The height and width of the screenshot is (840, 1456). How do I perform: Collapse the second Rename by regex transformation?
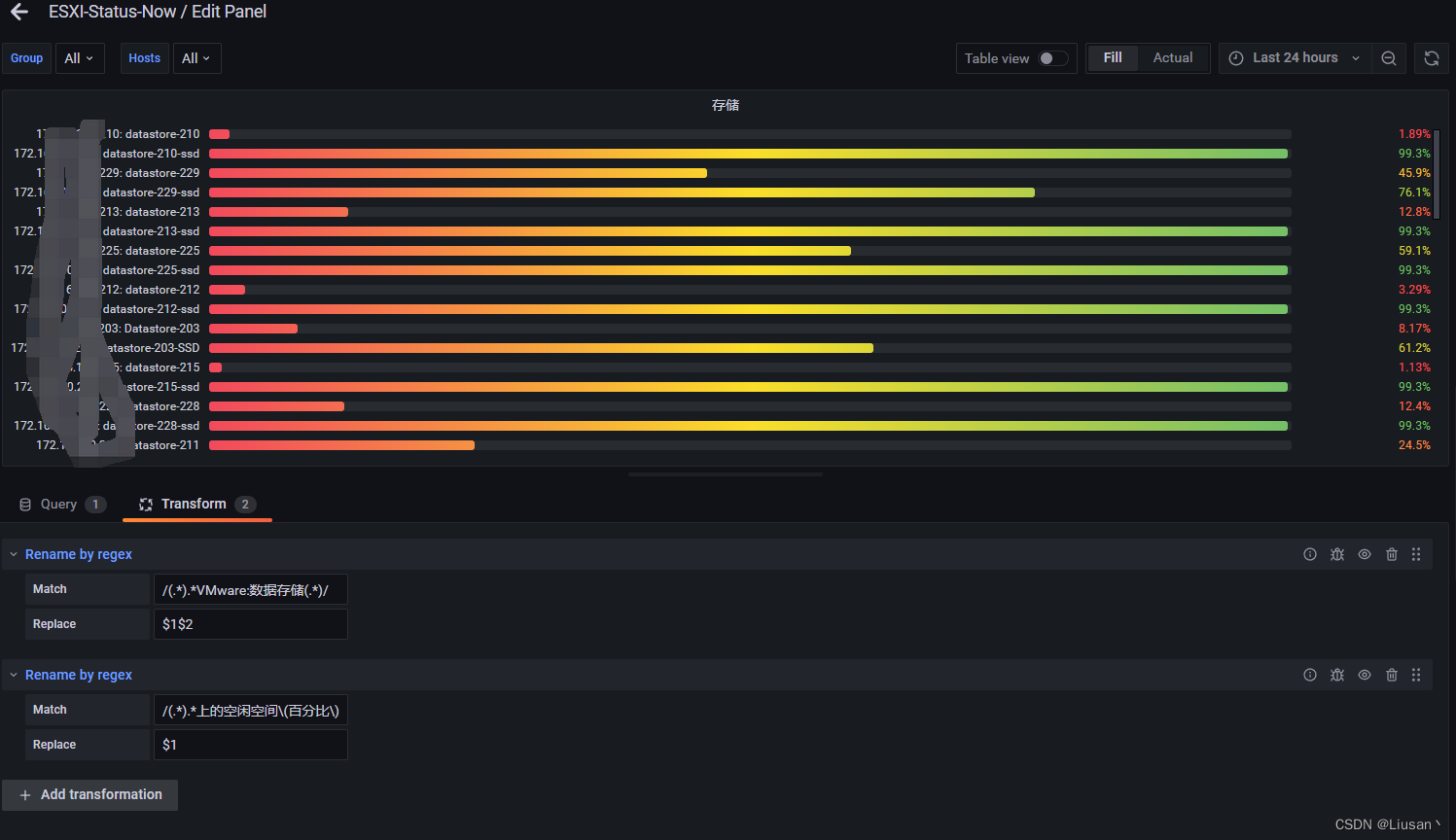pyautogui.click(x=14, y=675)
